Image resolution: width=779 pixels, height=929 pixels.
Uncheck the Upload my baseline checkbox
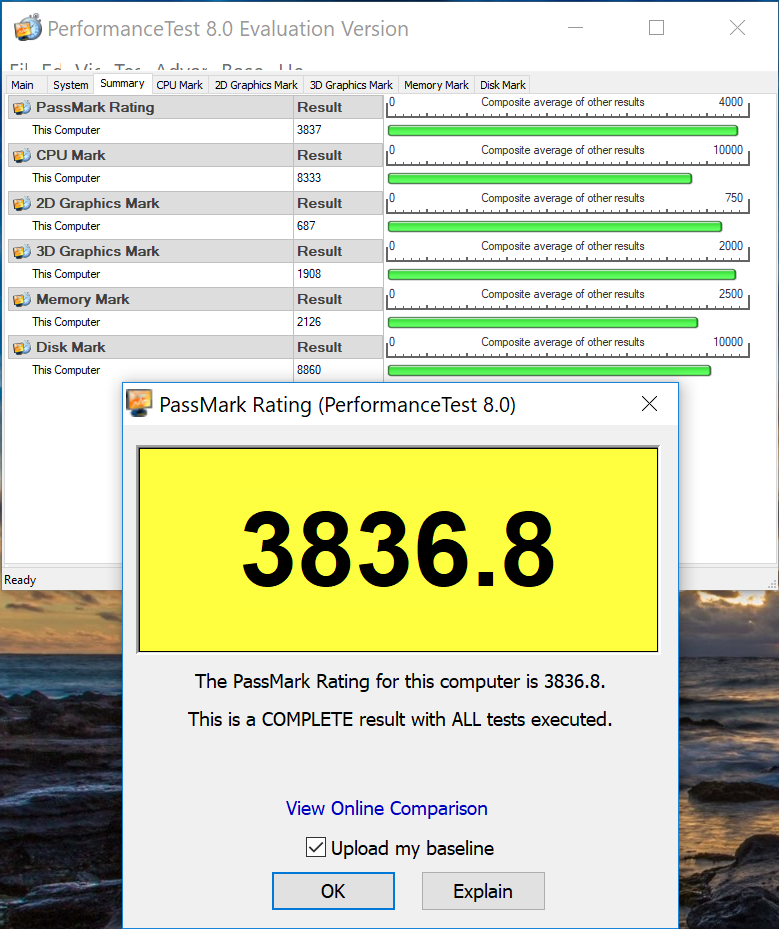coord(315,847)
